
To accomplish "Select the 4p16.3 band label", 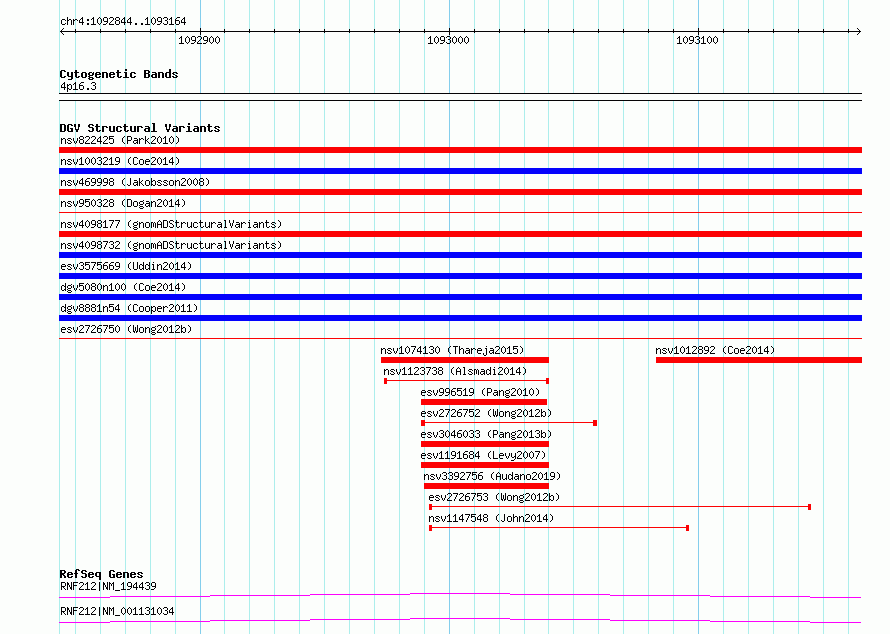I will 78,86.
